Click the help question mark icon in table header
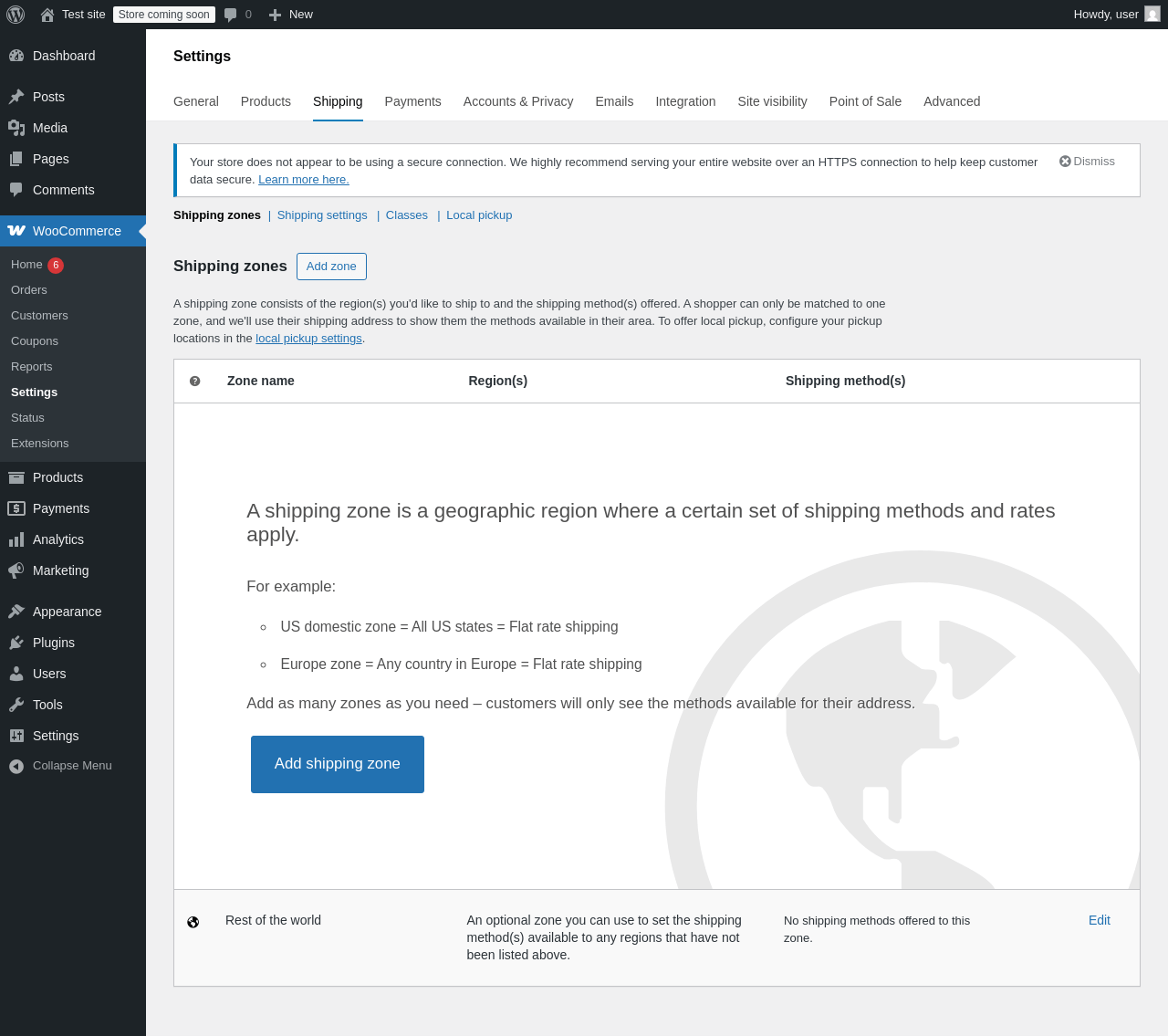Viewport: 1168px width, 1036px height. tap(194, 382)
